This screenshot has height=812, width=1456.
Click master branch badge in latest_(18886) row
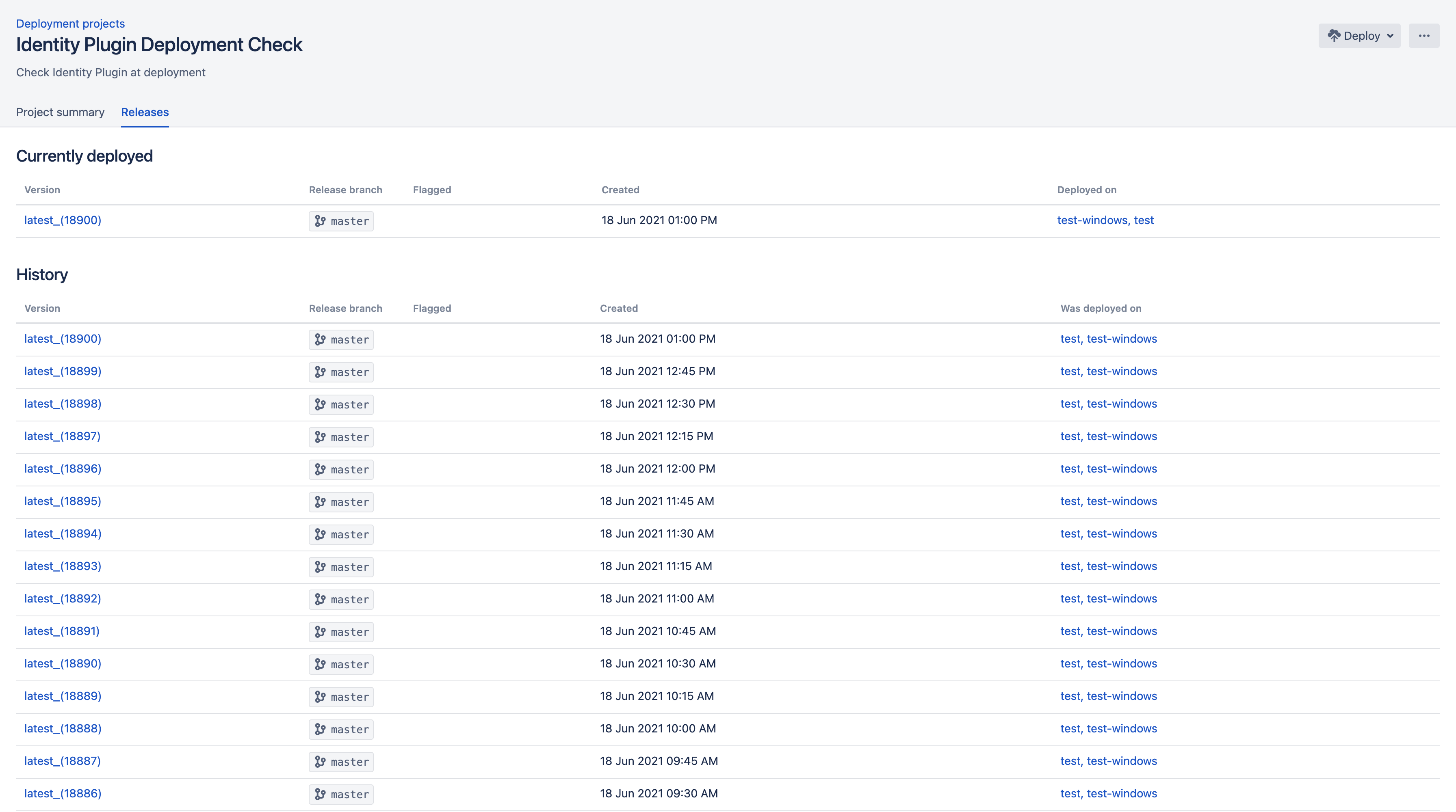click(x=341, y=795)
